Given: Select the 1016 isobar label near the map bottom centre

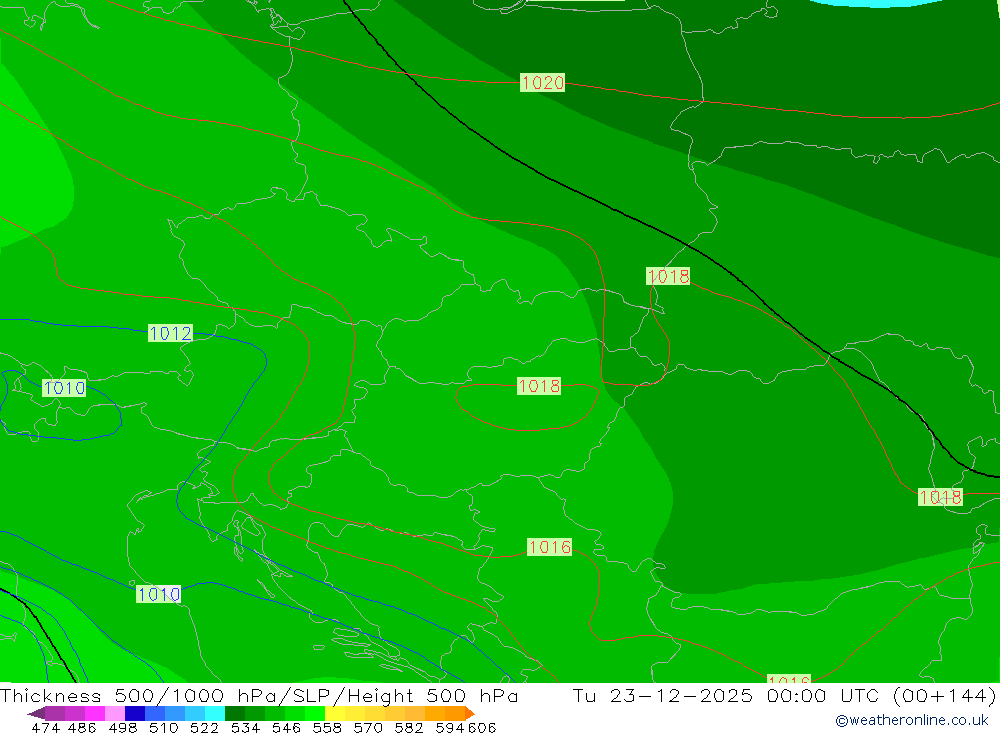Looking at the screenshot, I should [549, 547].
